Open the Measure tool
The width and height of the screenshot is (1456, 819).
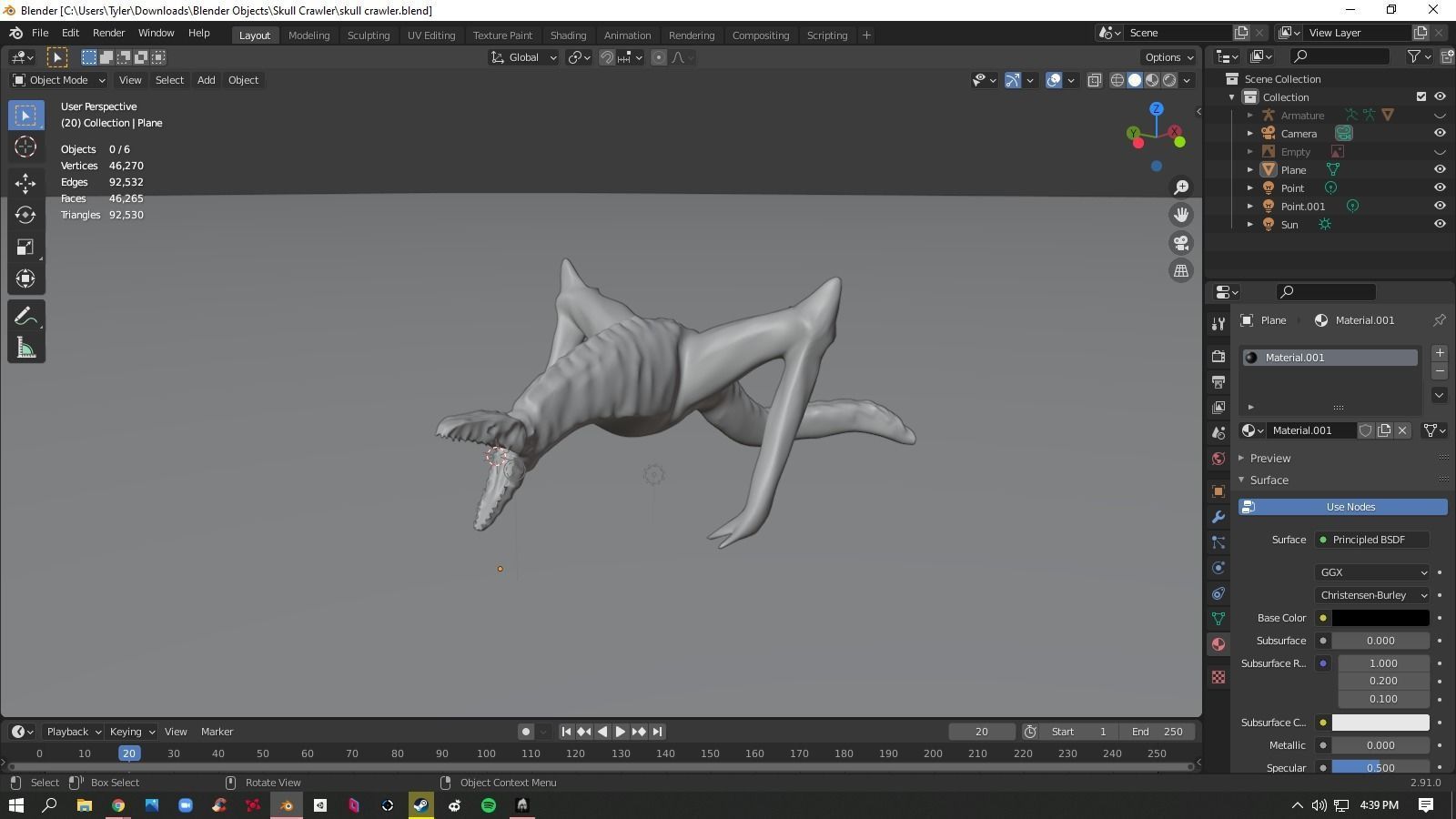[25, 346]
